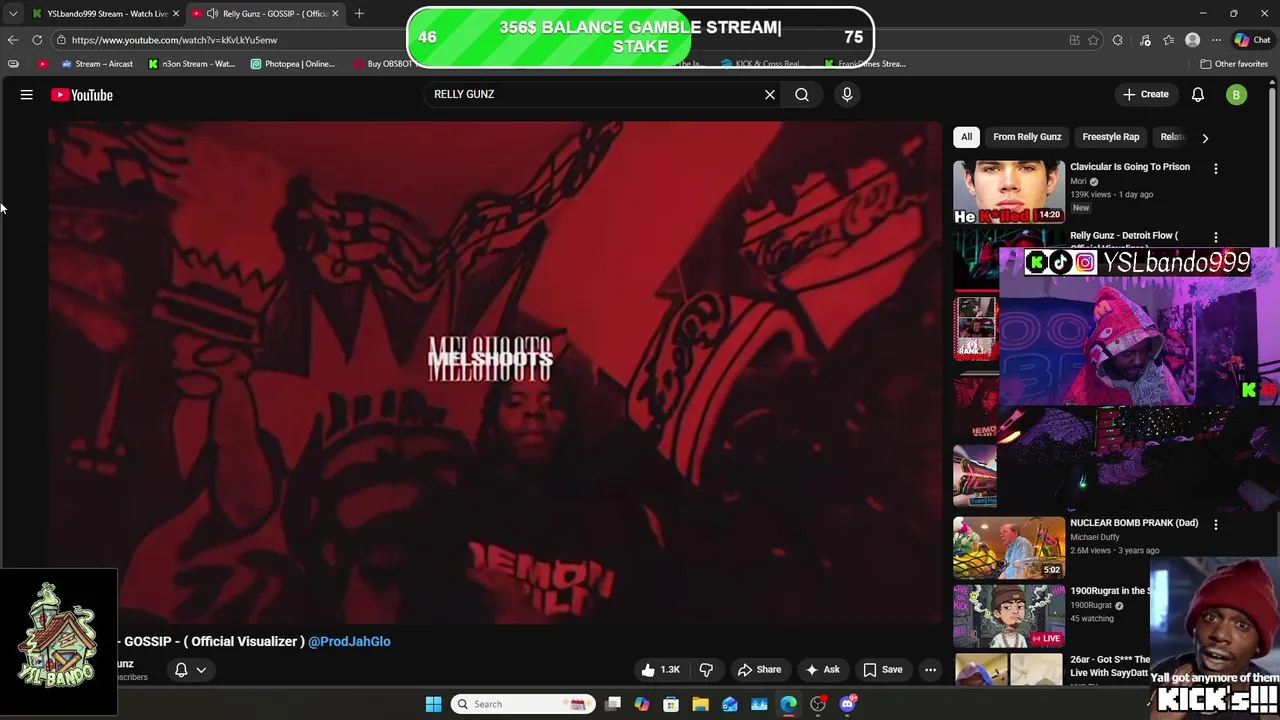Open Copilot Chat in the browser
The height and width of the screenshot is (720, 1280).
1252,40
